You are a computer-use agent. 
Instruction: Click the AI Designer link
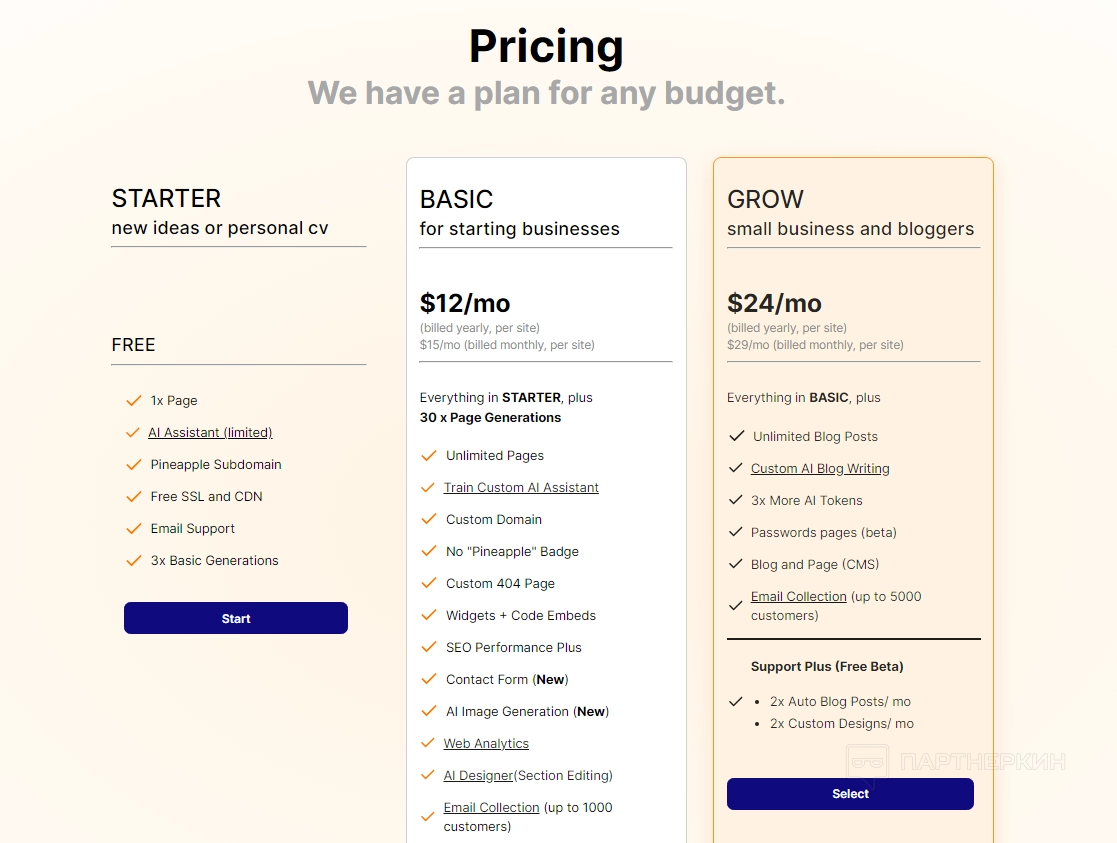(478, 776)
